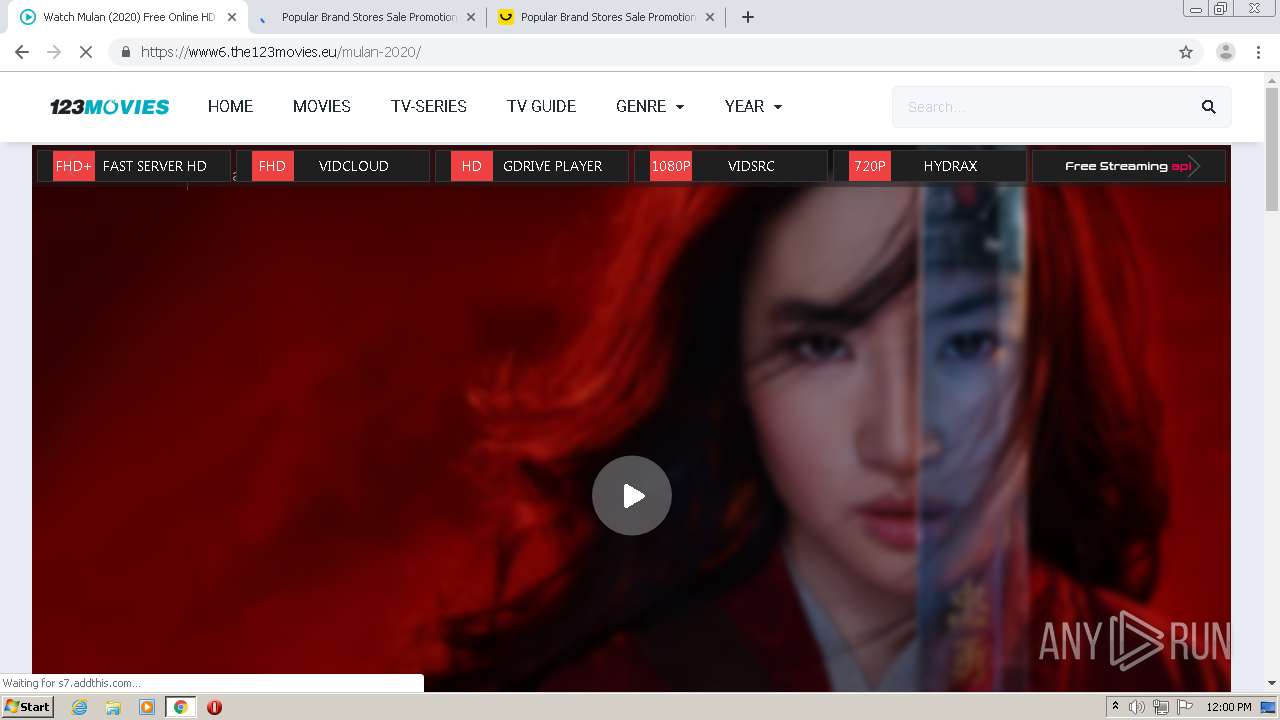Open the MOVIES section
This screenshot has width=1280, height=720.
(x=322, y=106)
